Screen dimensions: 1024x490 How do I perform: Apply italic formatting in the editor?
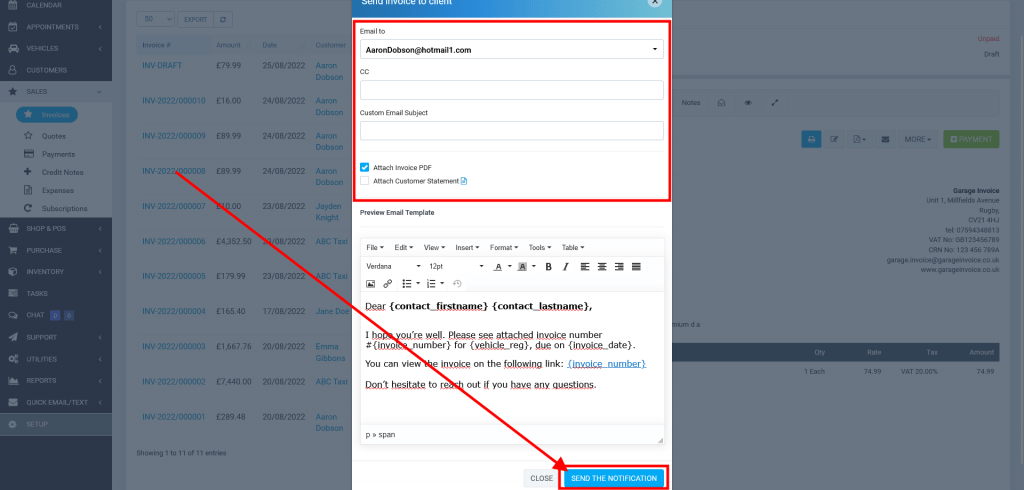[x=565, y=267]
